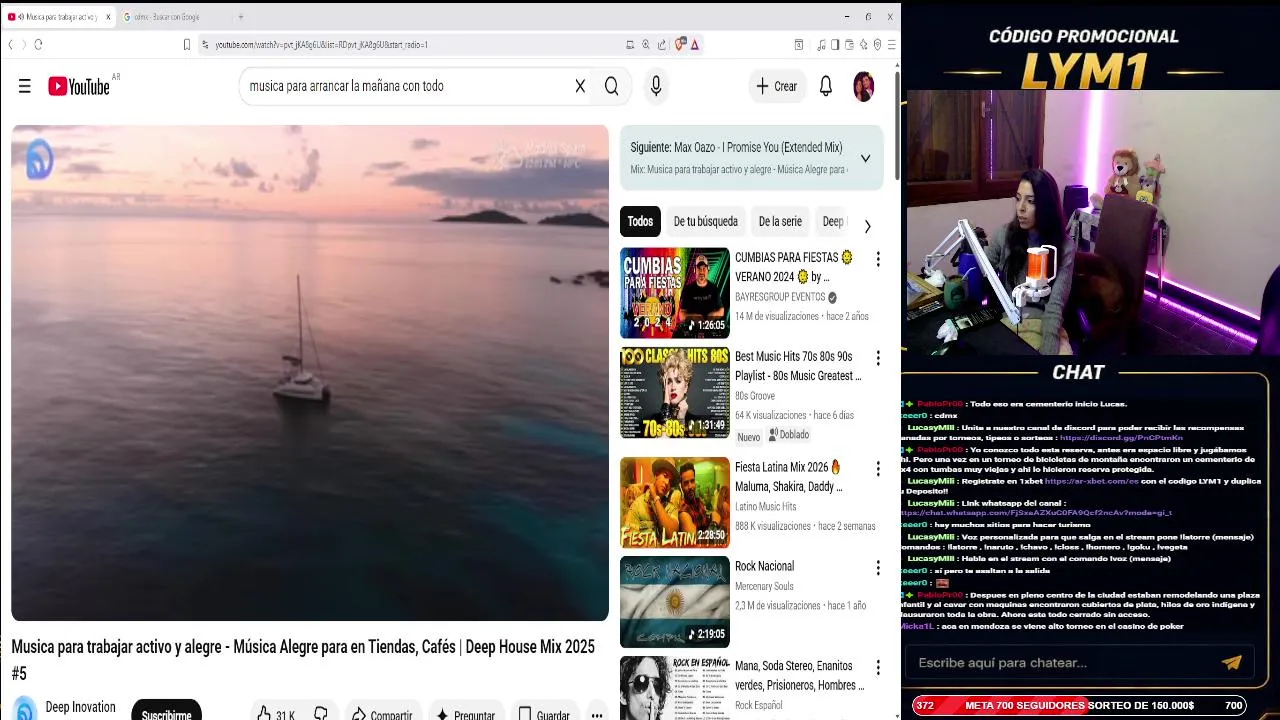Open the YouTube hamburger guide menu
The image size is (1280, 720).
coord(25,87)
